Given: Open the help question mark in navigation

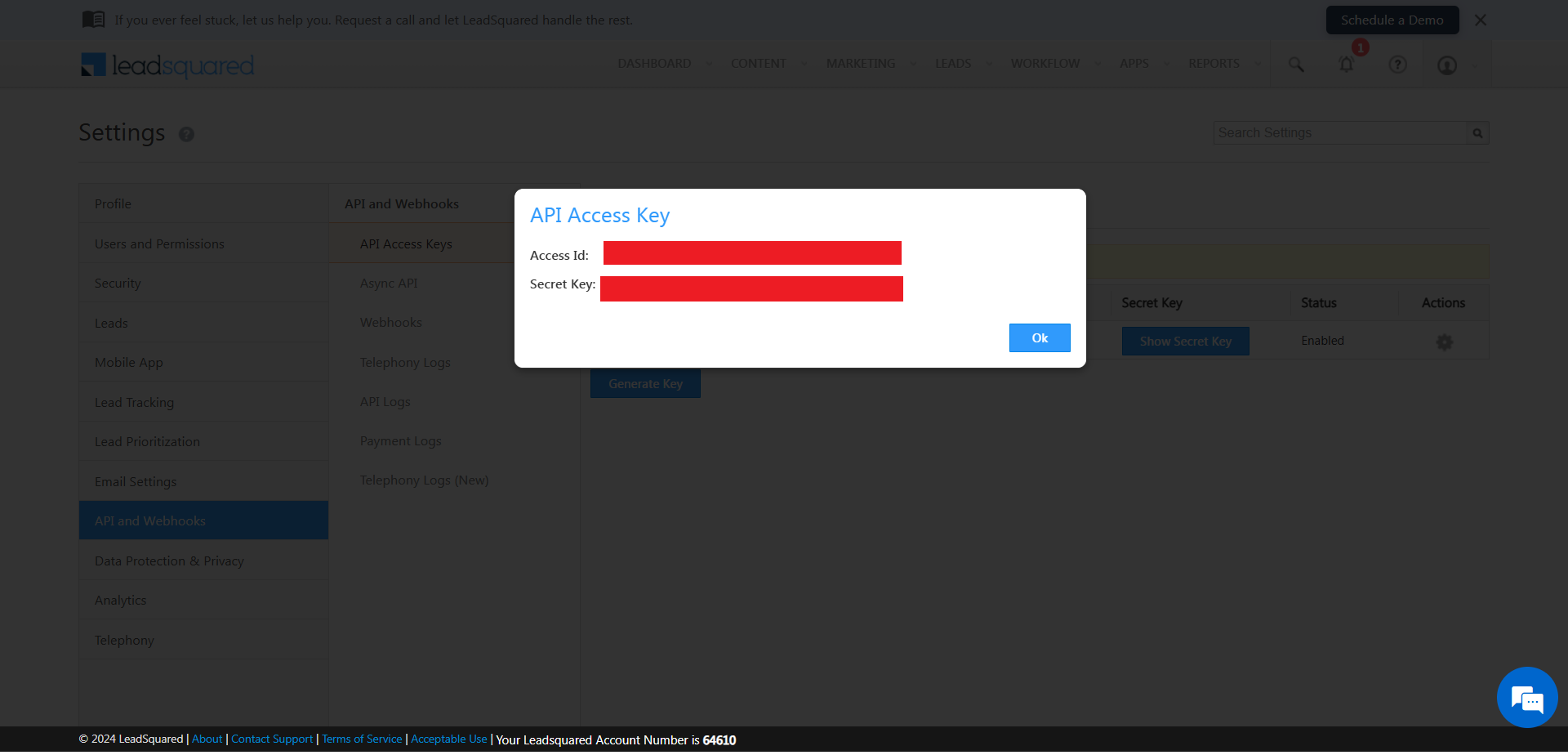Looking at the screenshot, I should pos(1398,65).
